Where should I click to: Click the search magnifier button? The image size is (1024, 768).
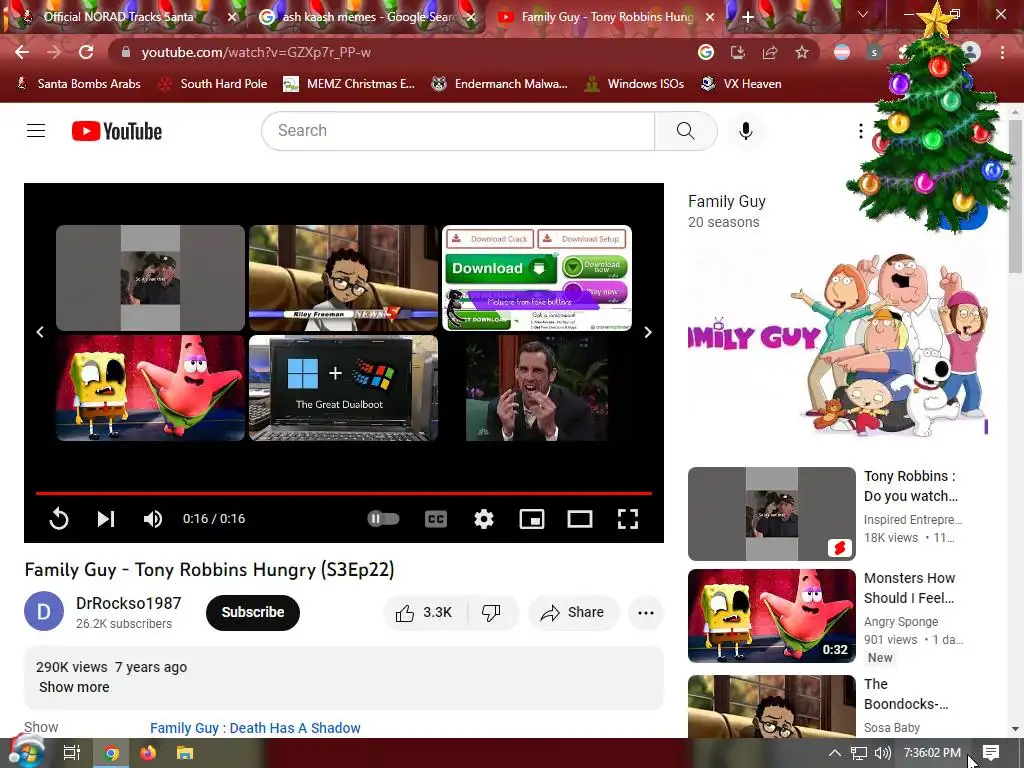(686, 131)
